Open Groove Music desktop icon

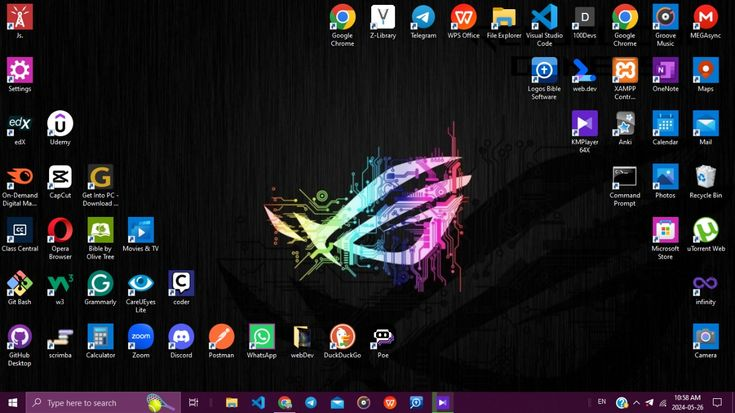665,25
